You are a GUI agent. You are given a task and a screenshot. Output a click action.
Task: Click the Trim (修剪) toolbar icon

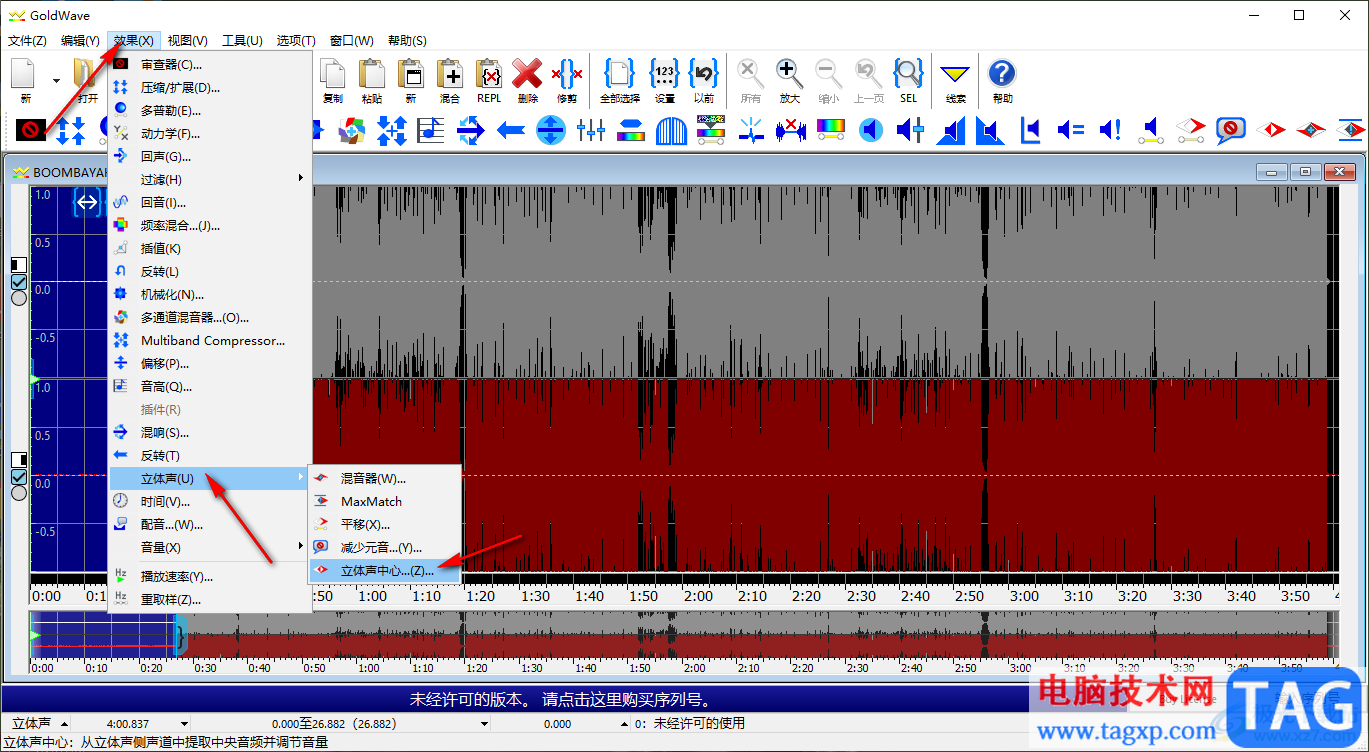pyautogui.click(x=566, y=75)
